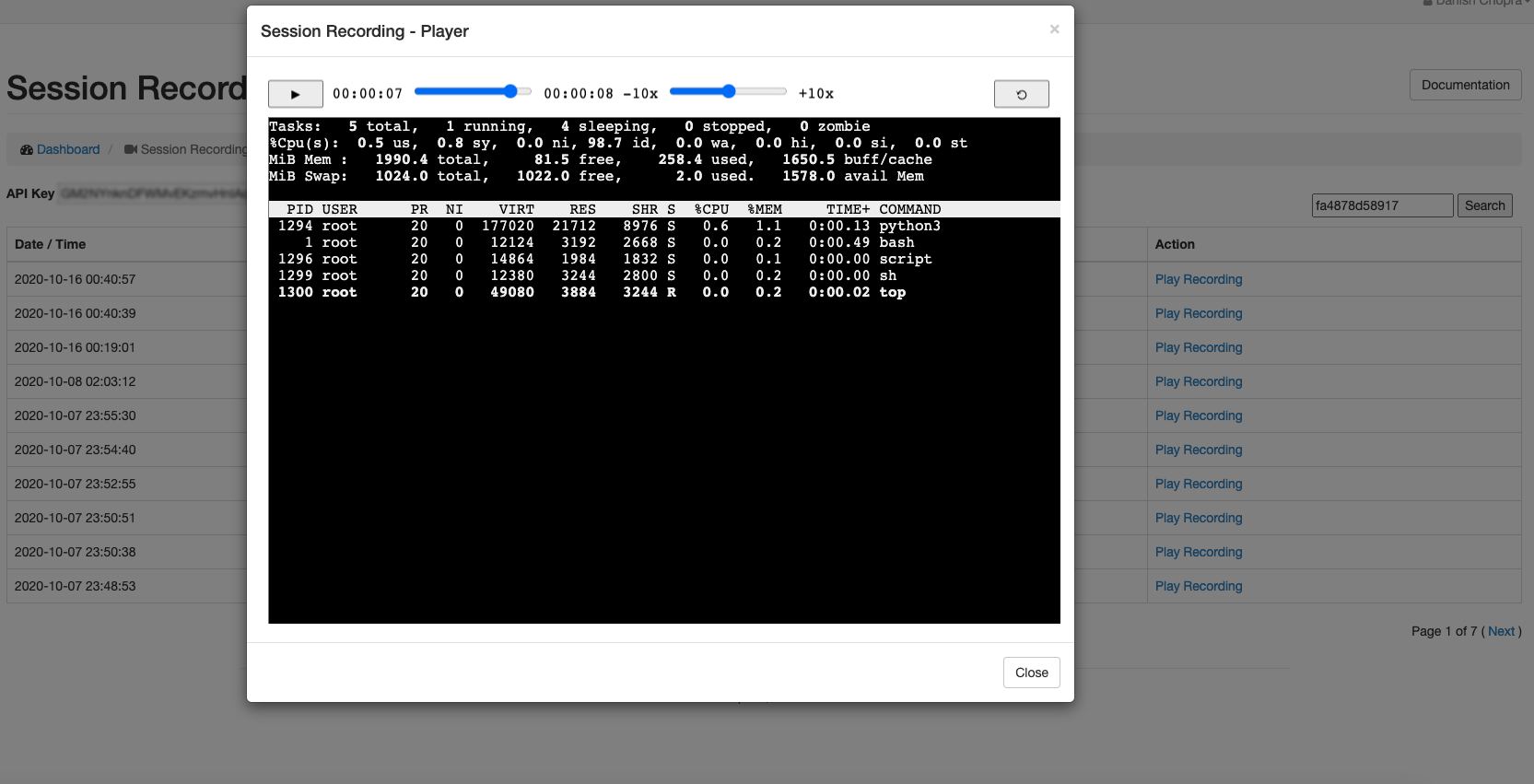Click the playback position slider
Viewport: 1534px width, 784px height.
tap(473, 91)
